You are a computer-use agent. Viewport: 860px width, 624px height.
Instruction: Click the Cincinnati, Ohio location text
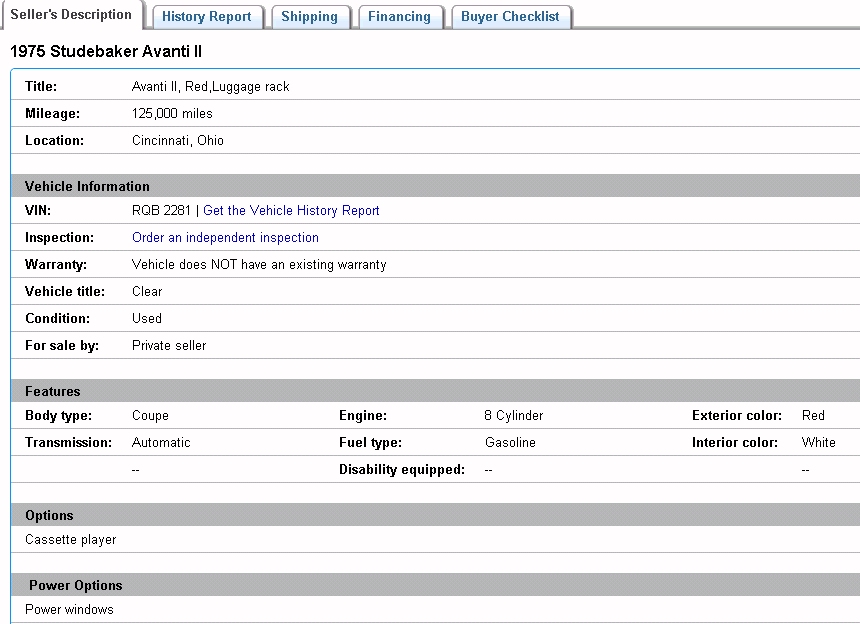point(178,141)
